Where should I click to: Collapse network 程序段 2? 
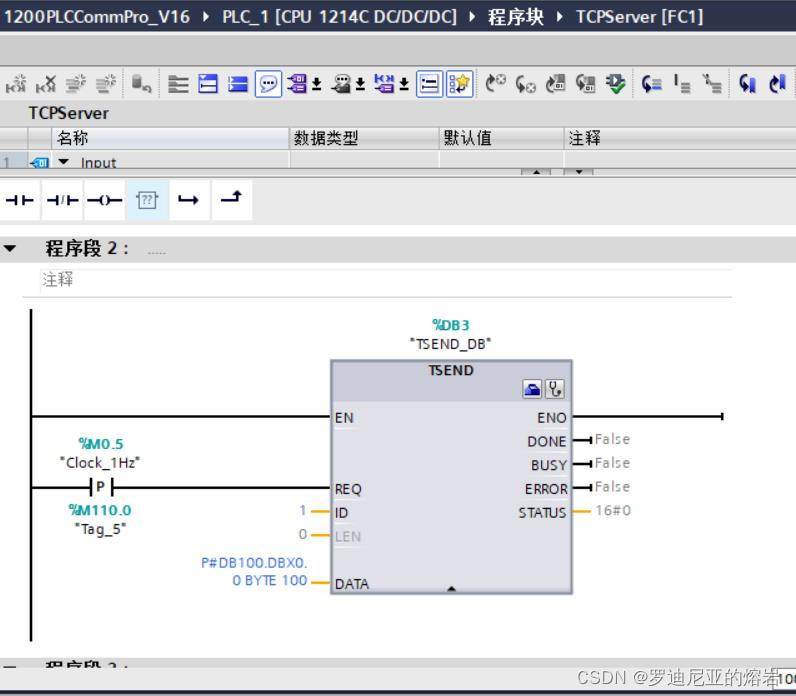pos(10,249)
